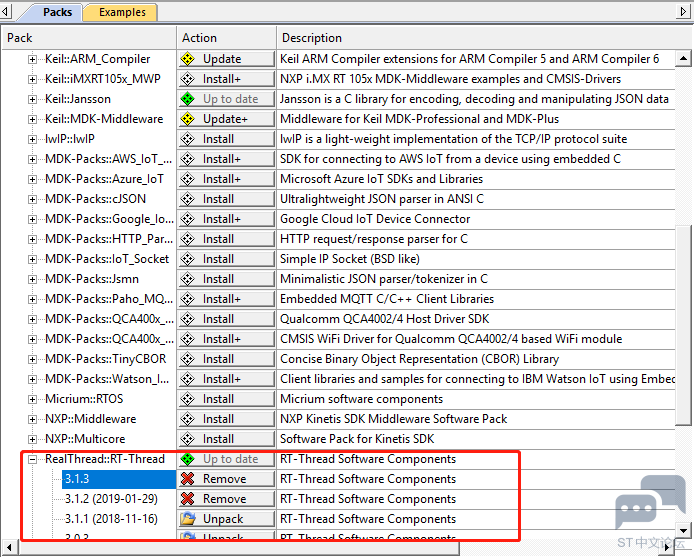Viewport: 694px width, 558px height.
Task: Select MDK-Packs::TinyCBOR pack name
Action: 105,359
